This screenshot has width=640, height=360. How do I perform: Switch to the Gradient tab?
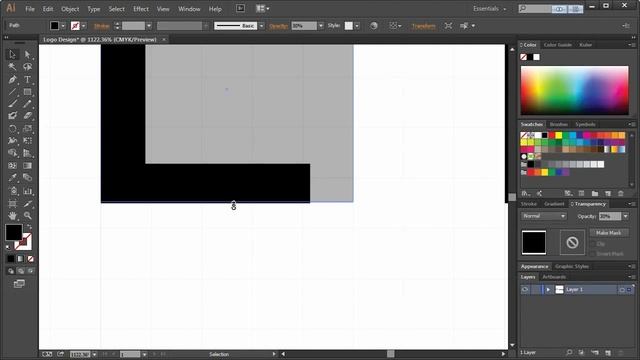pyautogui.click(x=554, y=204)
